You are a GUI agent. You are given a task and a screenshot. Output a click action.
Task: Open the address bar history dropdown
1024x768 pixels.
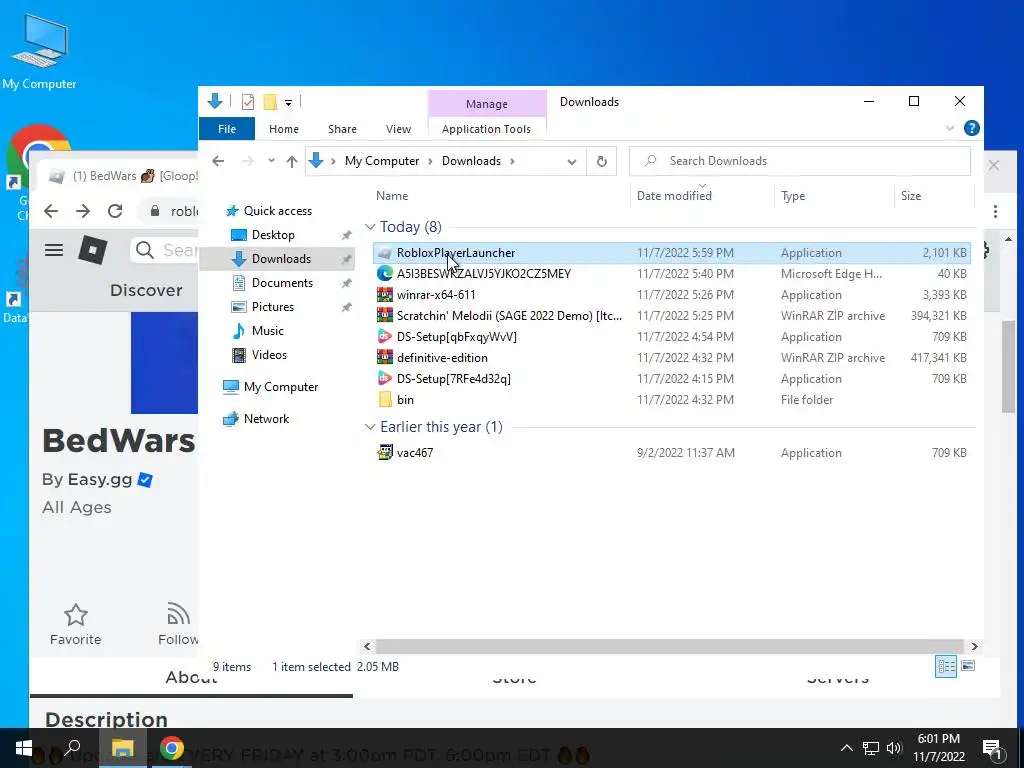pos(572,162)
